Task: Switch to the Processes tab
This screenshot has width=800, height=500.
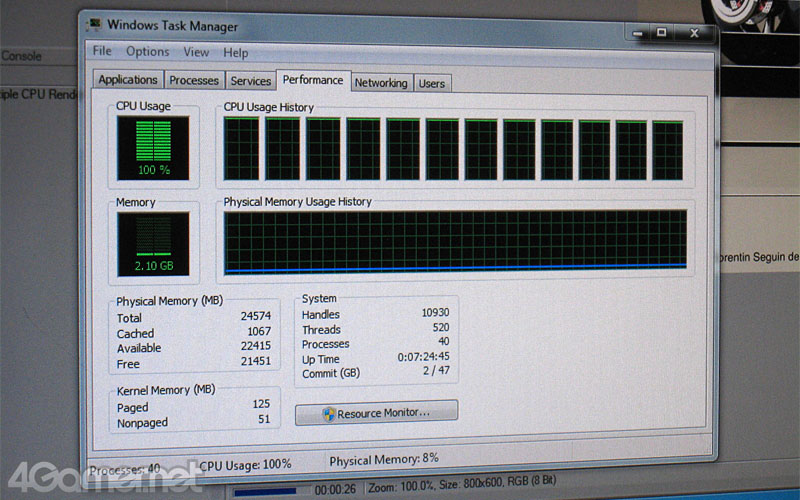Action: (194, 80)
